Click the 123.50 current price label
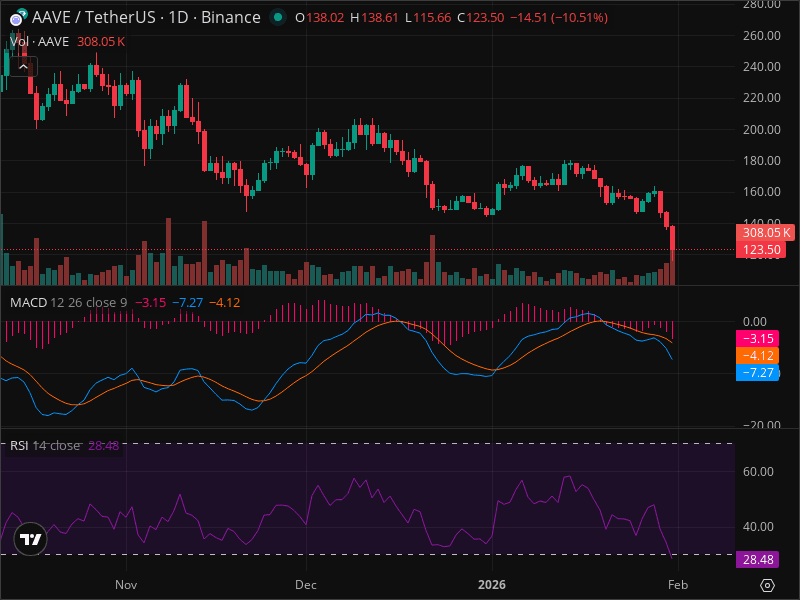Screen dimensions: 800x600 click(x=761, y=250)
